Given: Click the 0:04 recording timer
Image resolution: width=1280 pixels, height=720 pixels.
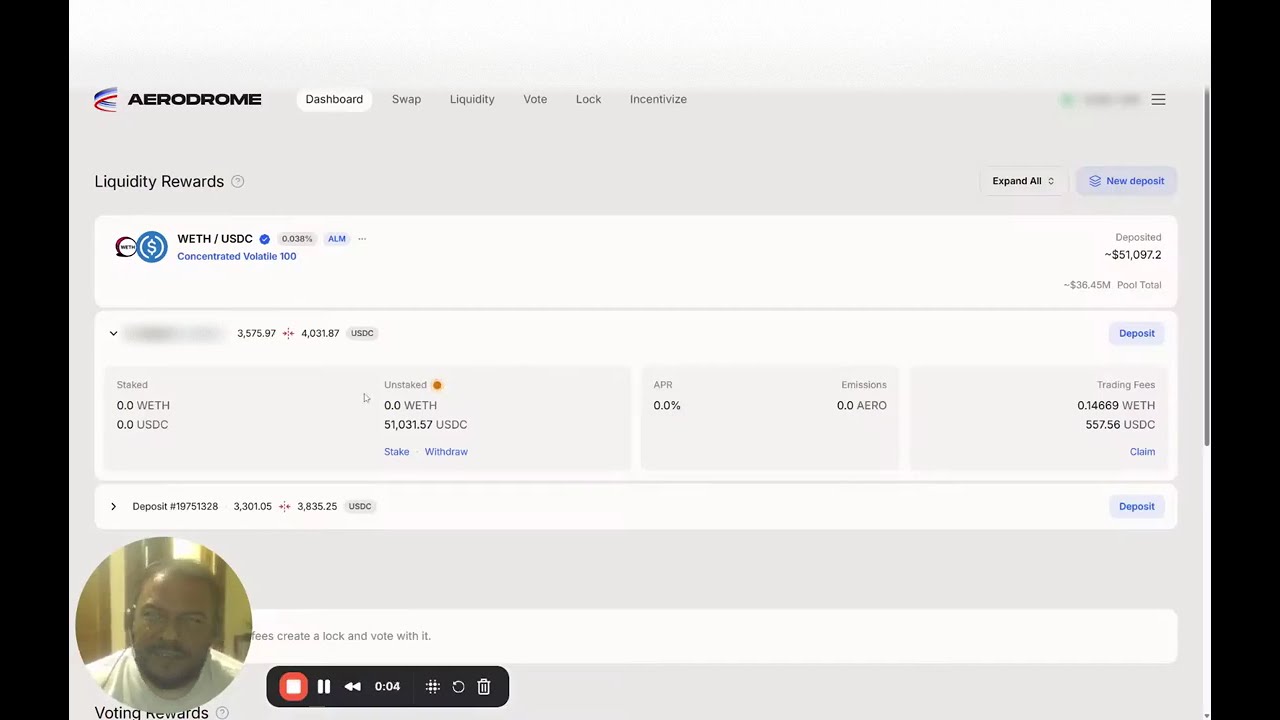Looking at the screenshot, I should [x=387, y=687].
